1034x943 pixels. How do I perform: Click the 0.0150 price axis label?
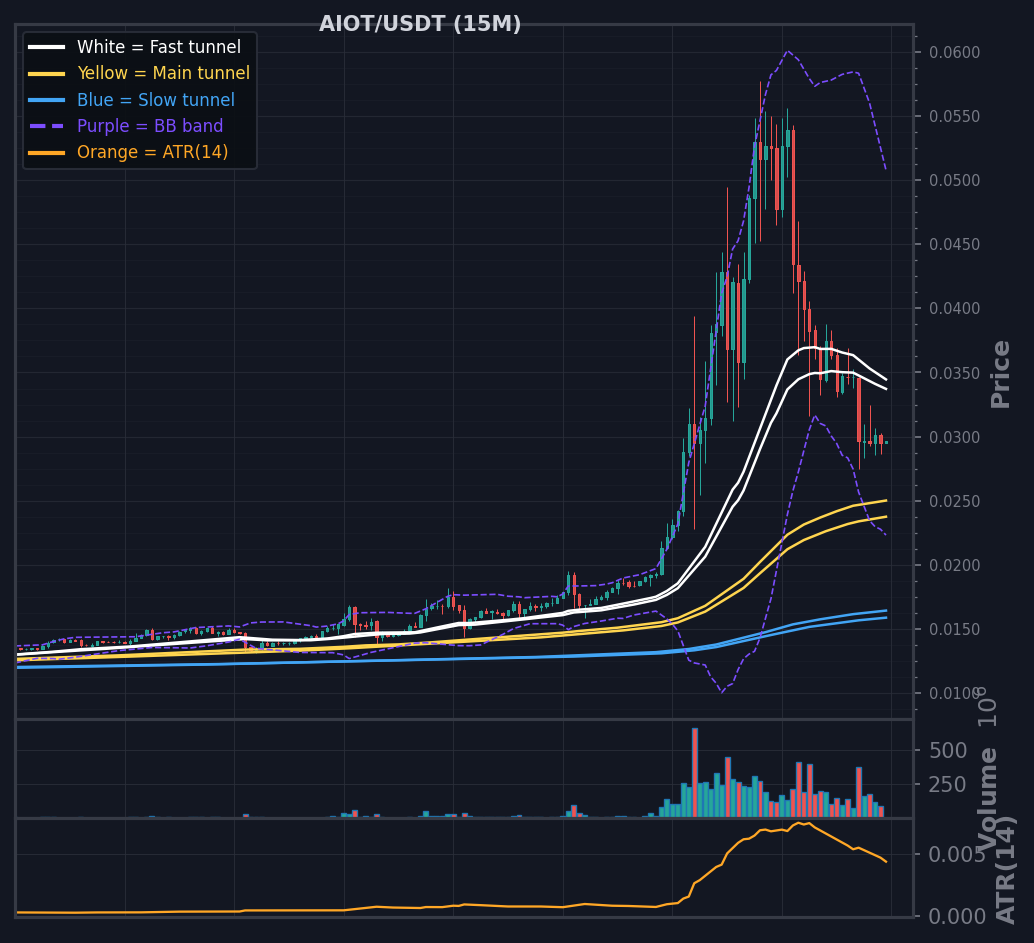tap(954, 630)
